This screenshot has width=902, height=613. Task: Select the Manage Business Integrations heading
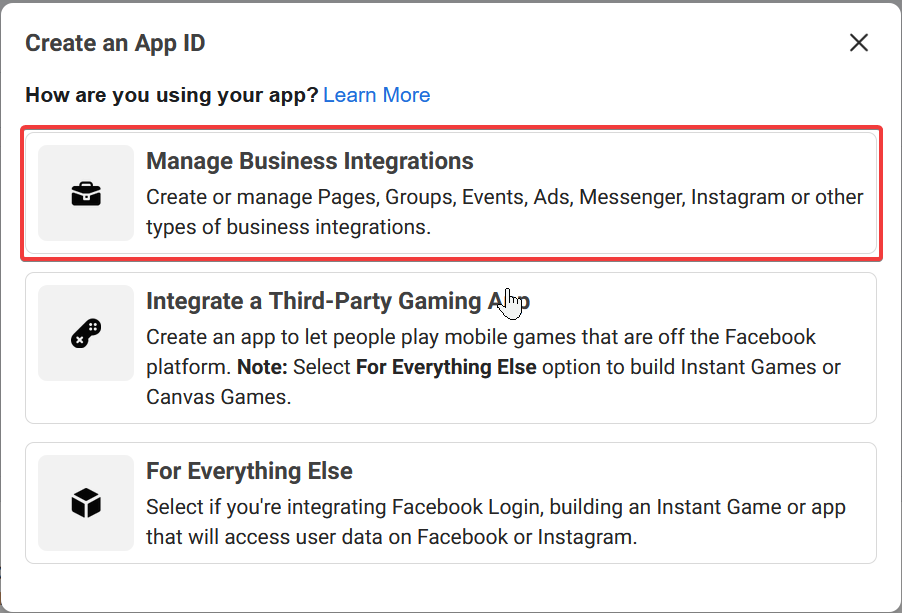(309, 161)
